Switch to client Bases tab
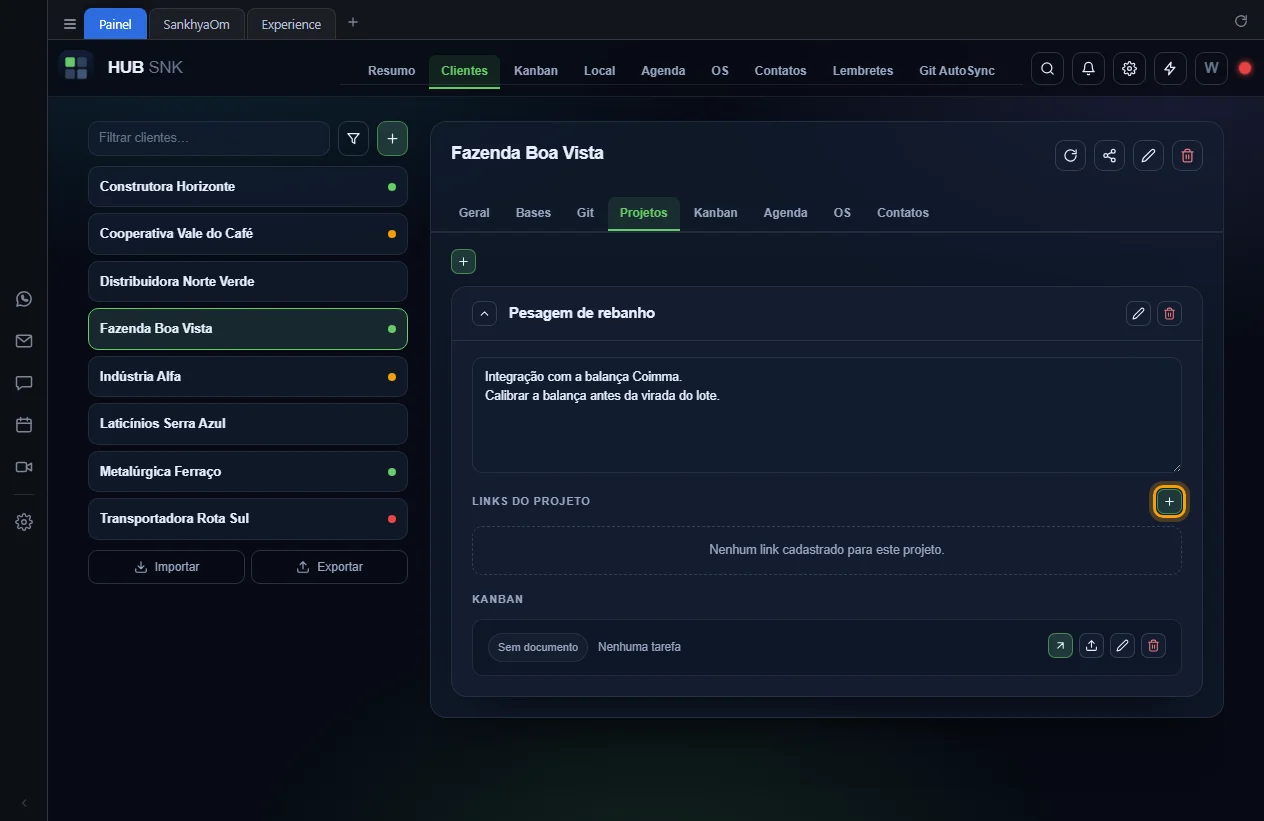 (x=533, y=213)
